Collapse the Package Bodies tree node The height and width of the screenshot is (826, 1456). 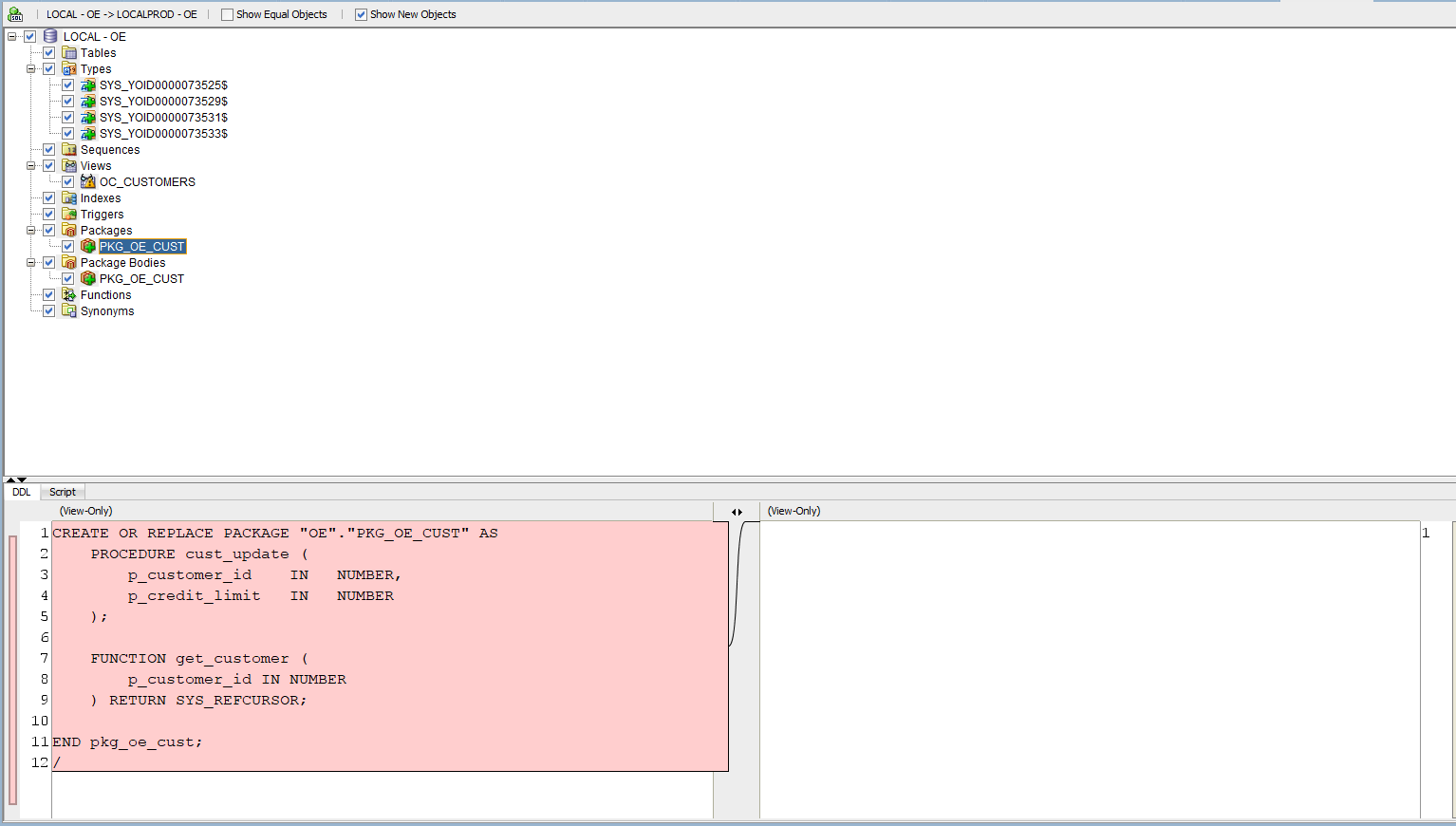pos(31,262)
